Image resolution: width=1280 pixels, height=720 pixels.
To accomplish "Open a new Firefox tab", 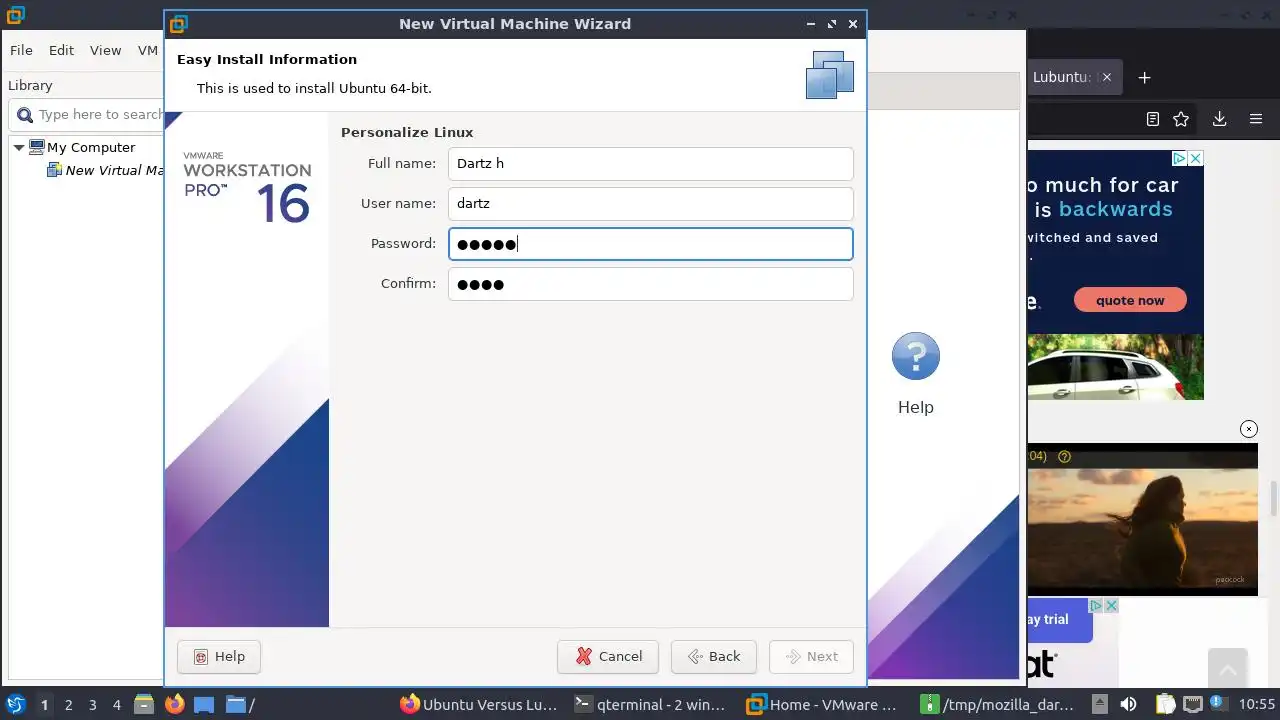I will point(1145,77).
